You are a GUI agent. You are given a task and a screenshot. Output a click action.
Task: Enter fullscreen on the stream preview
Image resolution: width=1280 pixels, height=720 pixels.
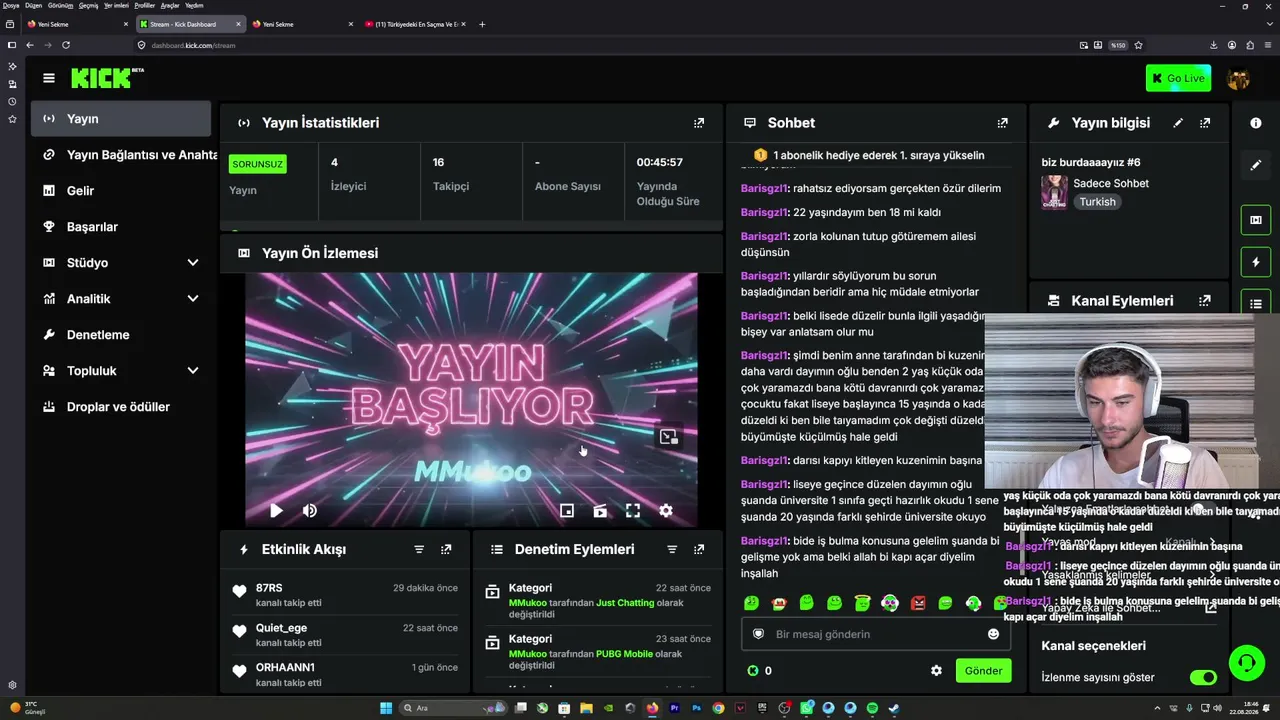click(x=633, y=511)
